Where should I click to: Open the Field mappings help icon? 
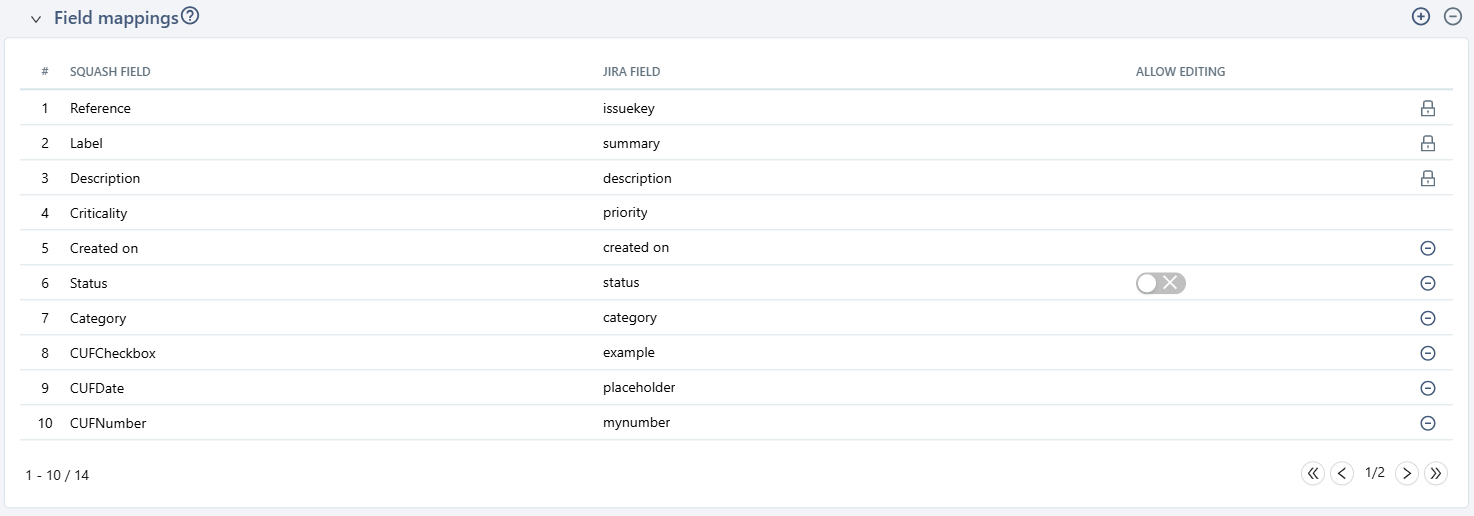pyautogui.click(x=190, y=17)
